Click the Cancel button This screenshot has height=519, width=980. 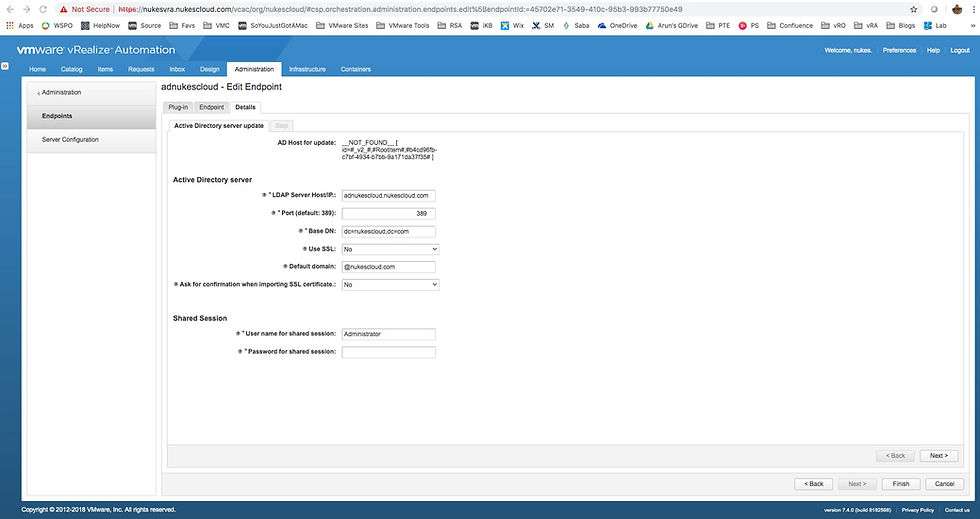pos(944,484)
